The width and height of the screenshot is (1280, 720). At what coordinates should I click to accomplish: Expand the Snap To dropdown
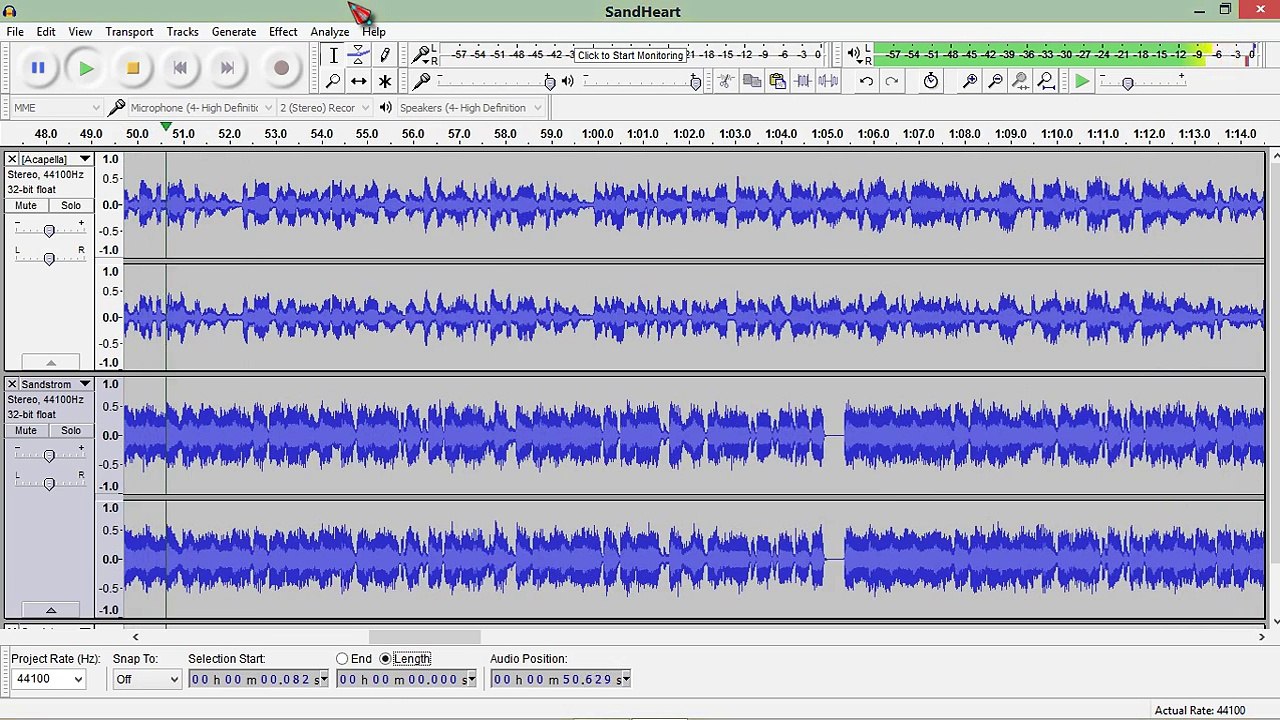click(x=146, y=679)
